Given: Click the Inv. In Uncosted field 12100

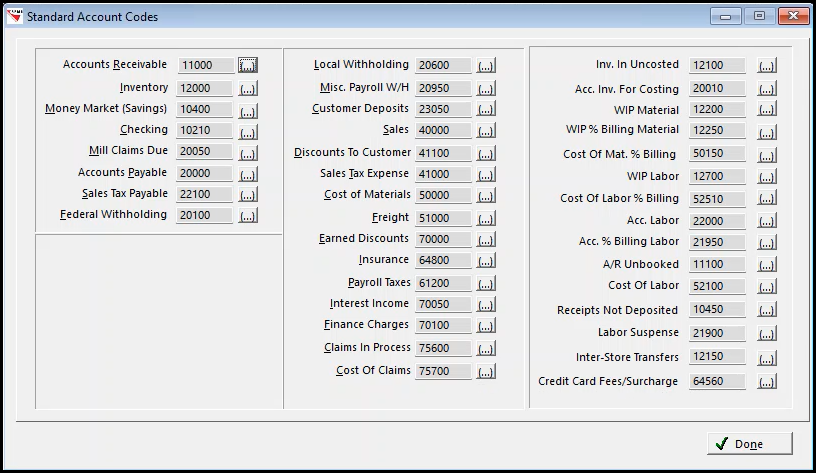Looking at the screenshot, I should point(717,65).
